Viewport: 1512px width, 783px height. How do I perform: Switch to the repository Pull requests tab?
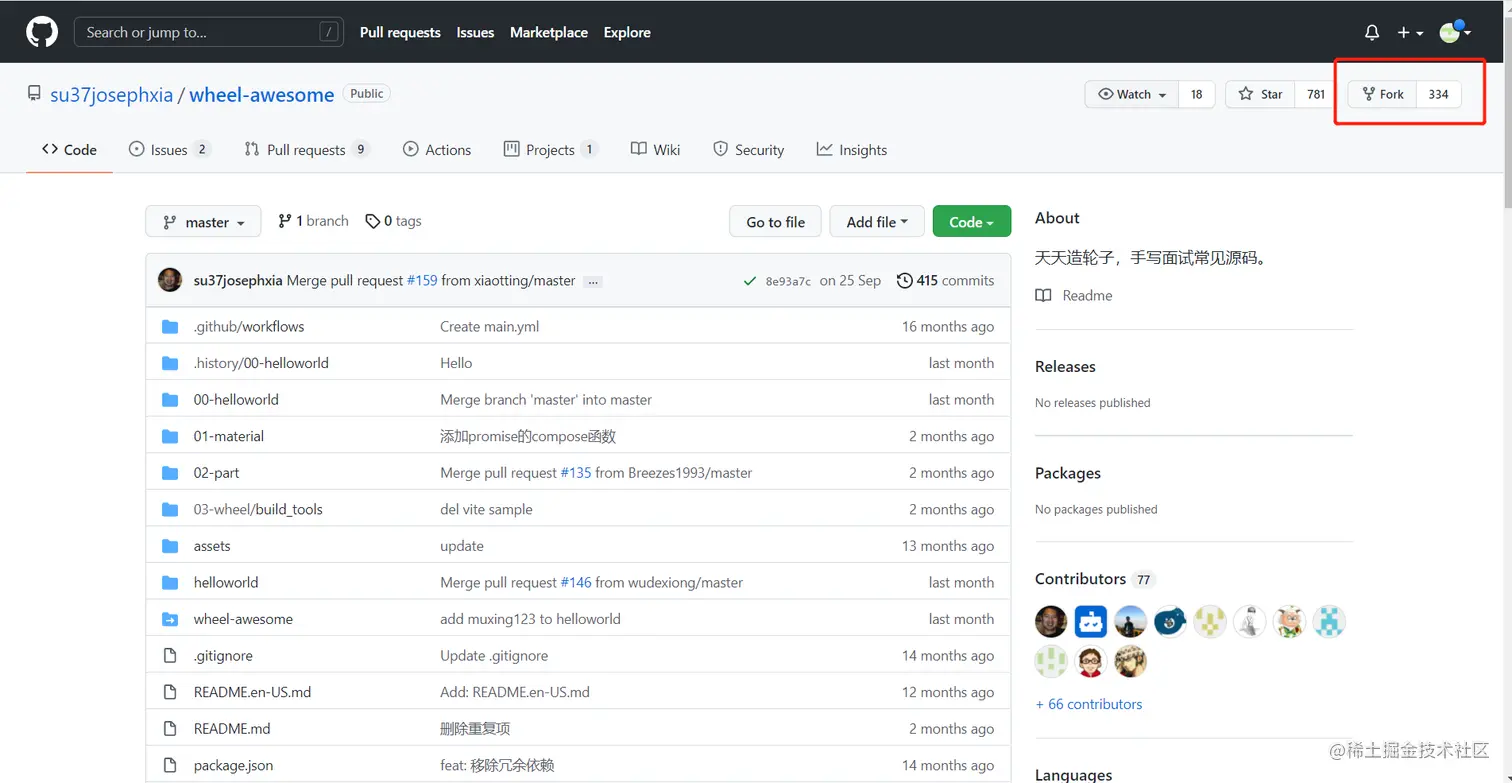(307, 150)
